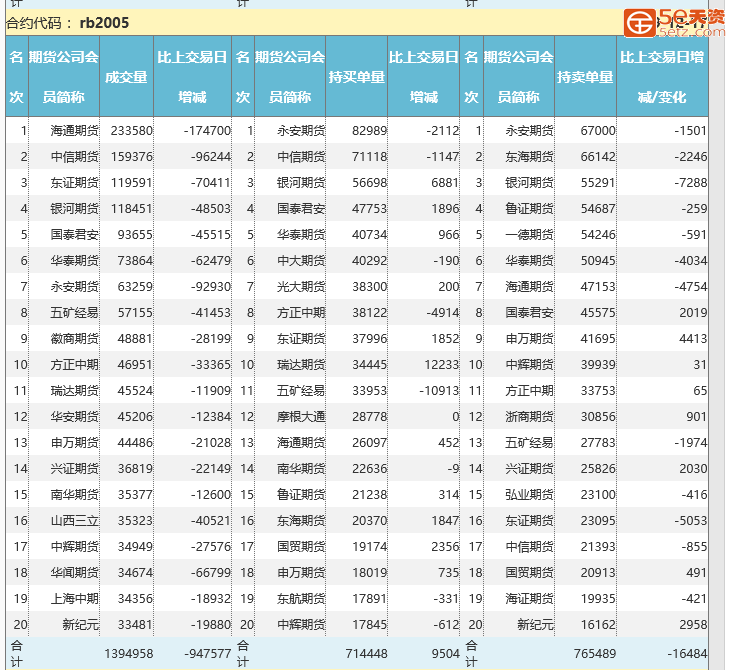
Task: Click the cell showing 54687
Action: pyautogui.click(x=598, y=208)
